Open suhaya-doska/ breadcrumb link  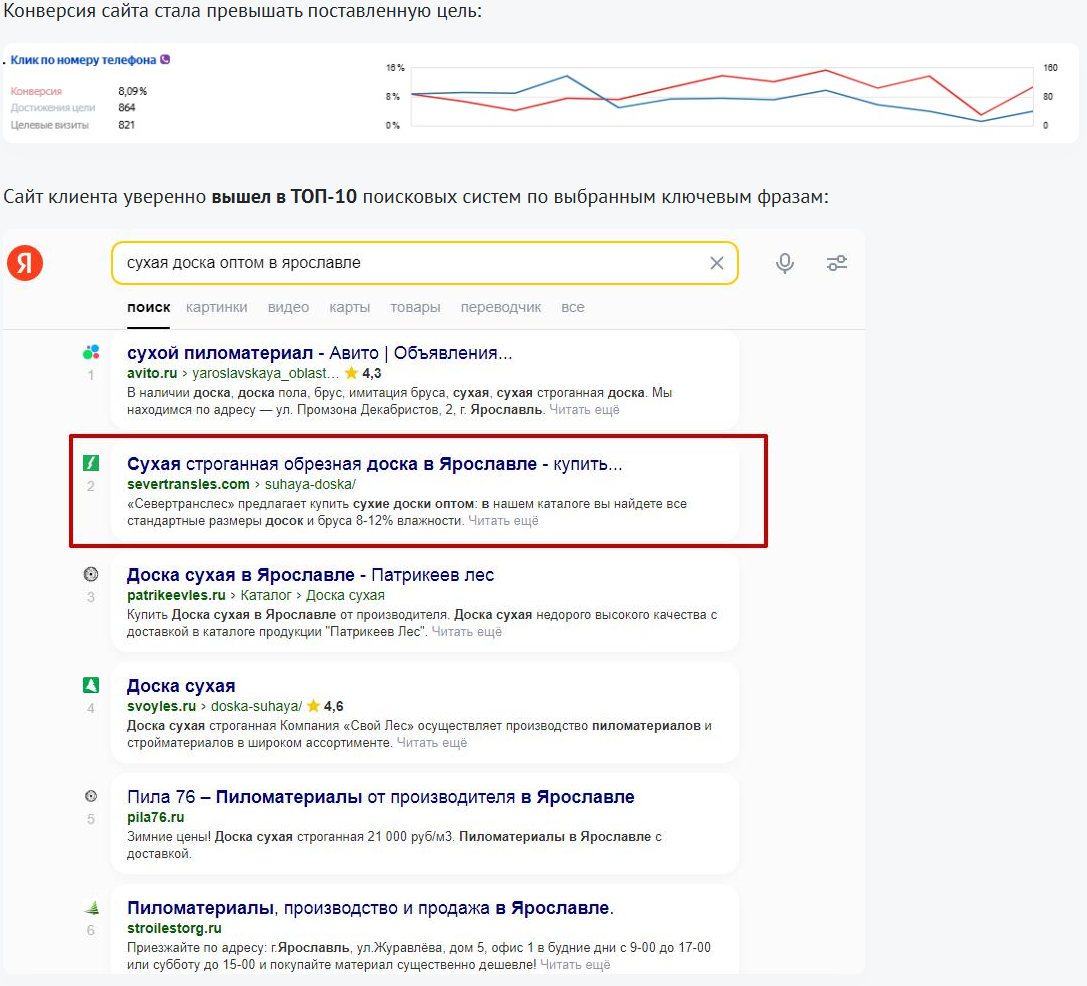(x=310, y=484)
